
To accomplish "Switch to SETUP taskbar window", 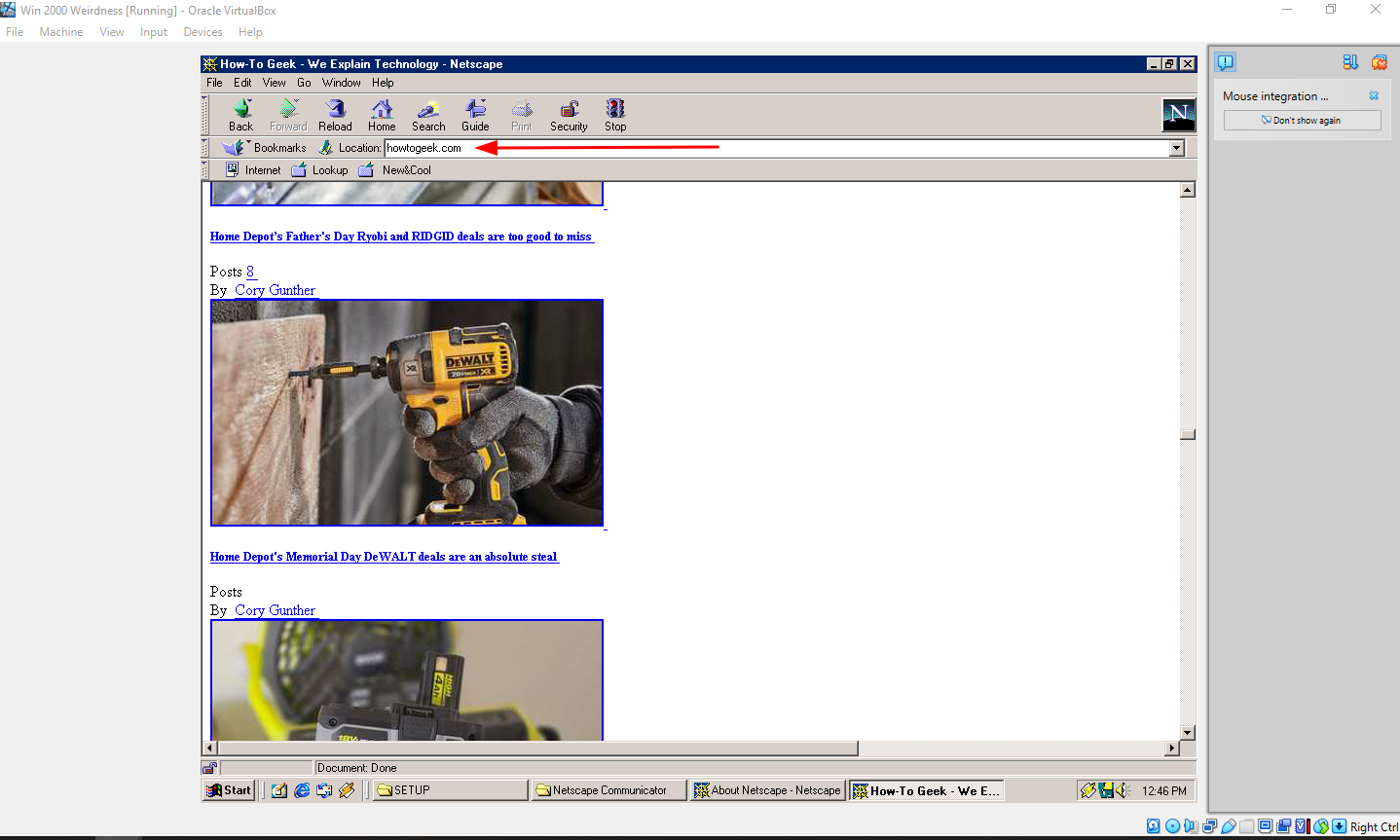I will pyautogui.click(x=449, y=790).
